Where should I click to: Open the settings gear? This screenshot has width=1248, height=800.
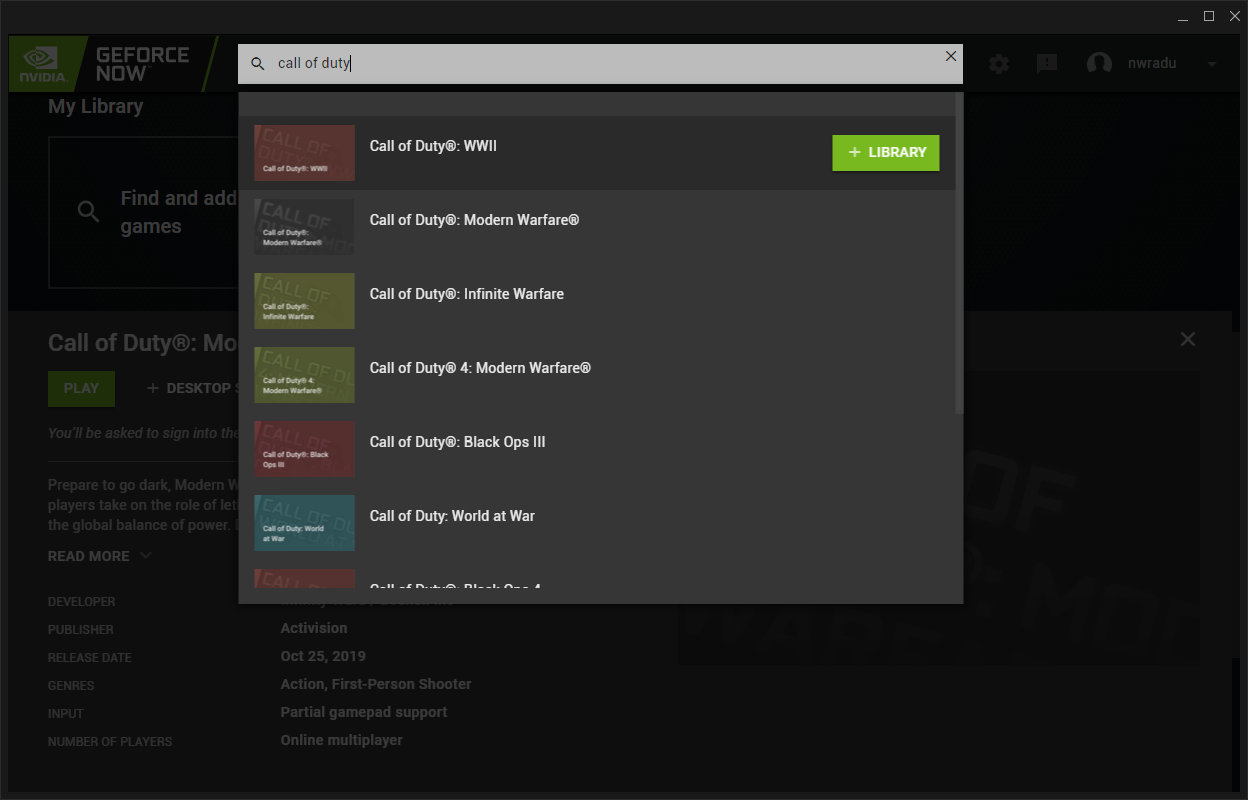(x=999, y=64)
